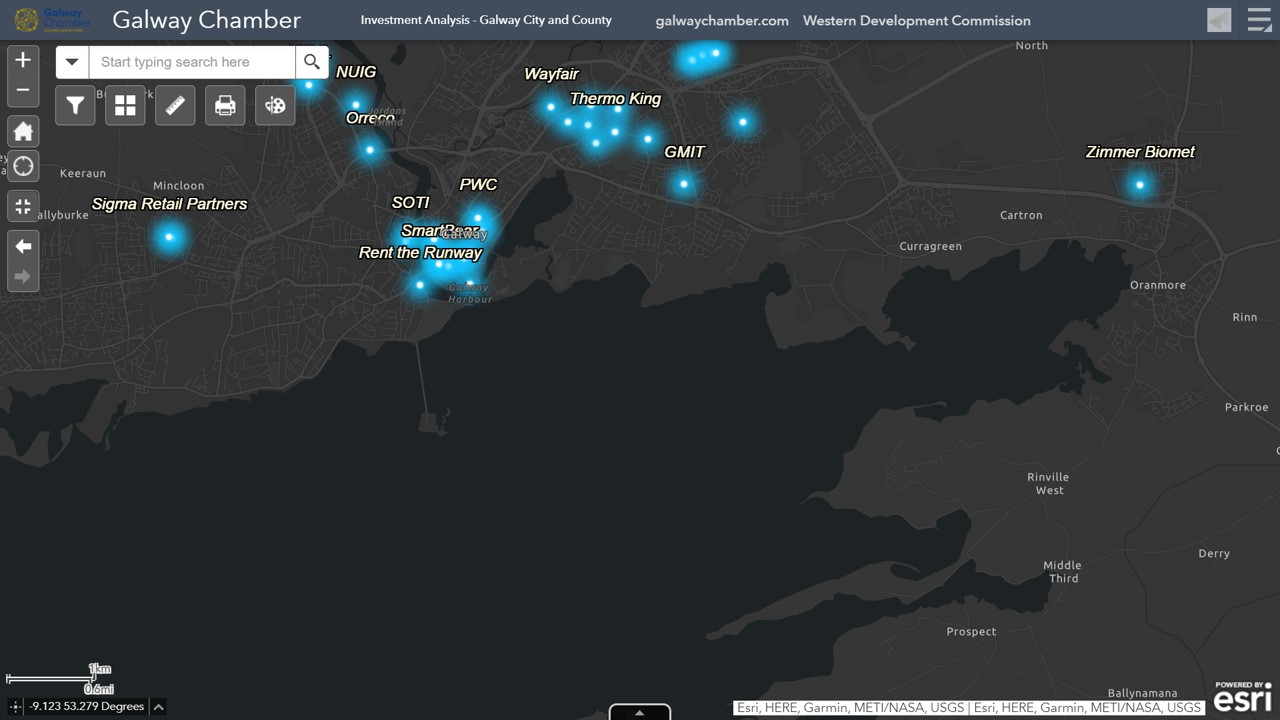Click the Cartron place name
The height and width of the screenshot is (720, 1280).
(1021, 215)
